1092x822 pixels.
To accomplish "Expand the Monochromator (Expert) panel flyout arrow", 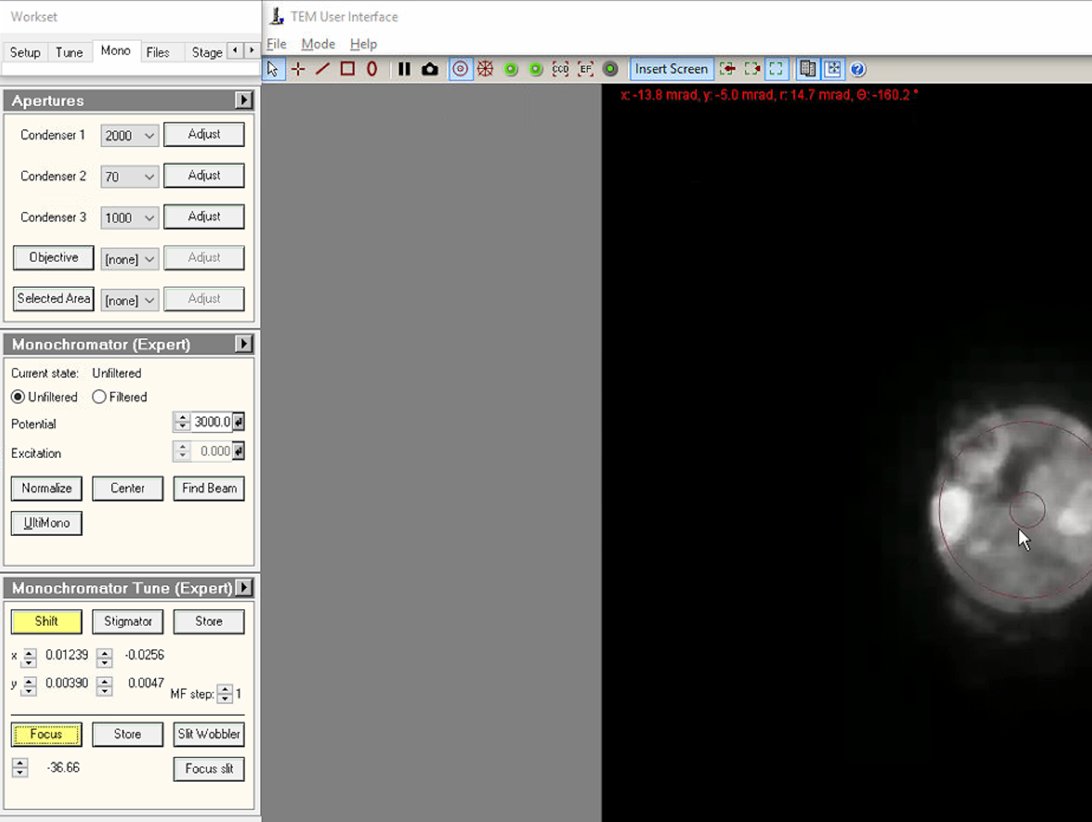I will [x=243, y=344].
